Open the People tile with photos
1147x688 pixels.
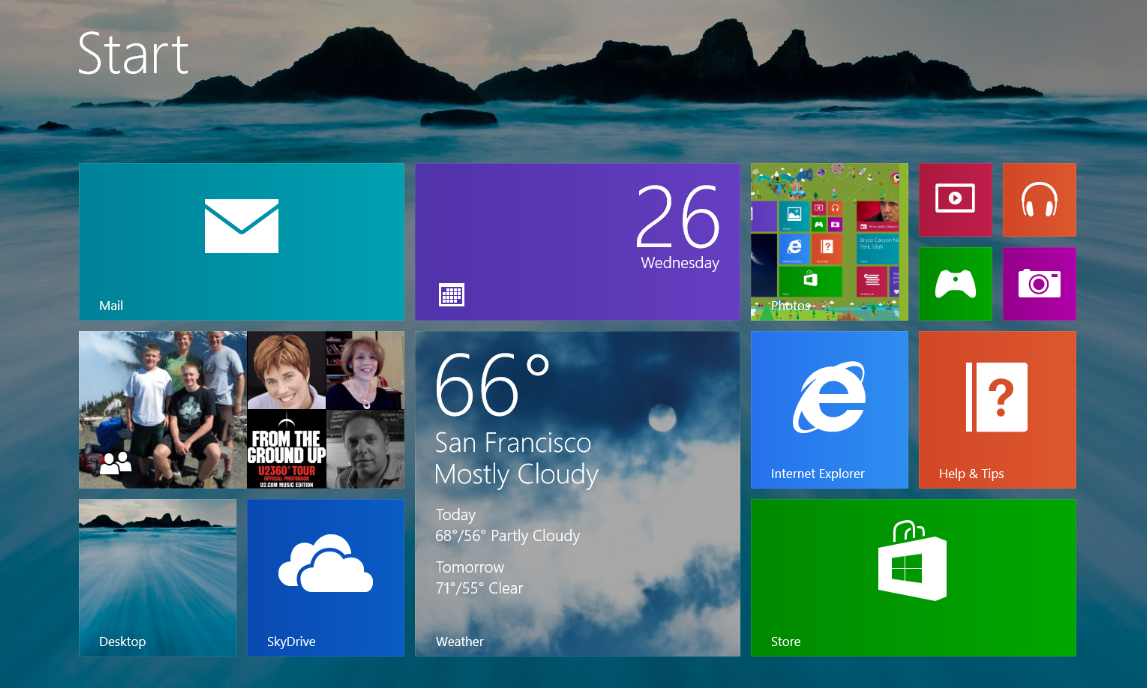241,409
